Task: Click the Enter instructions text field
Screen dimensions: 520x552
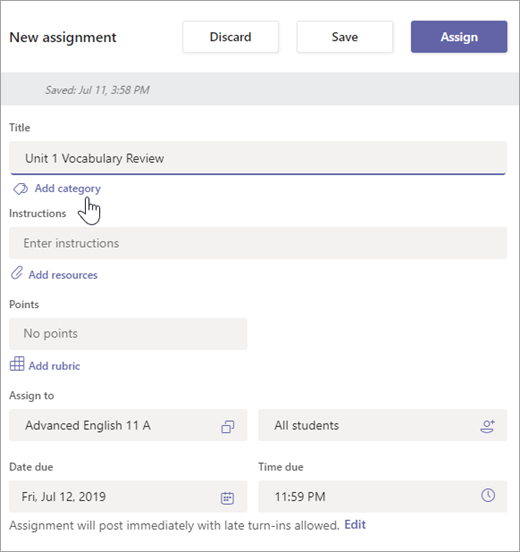Action: click(258, 243)
